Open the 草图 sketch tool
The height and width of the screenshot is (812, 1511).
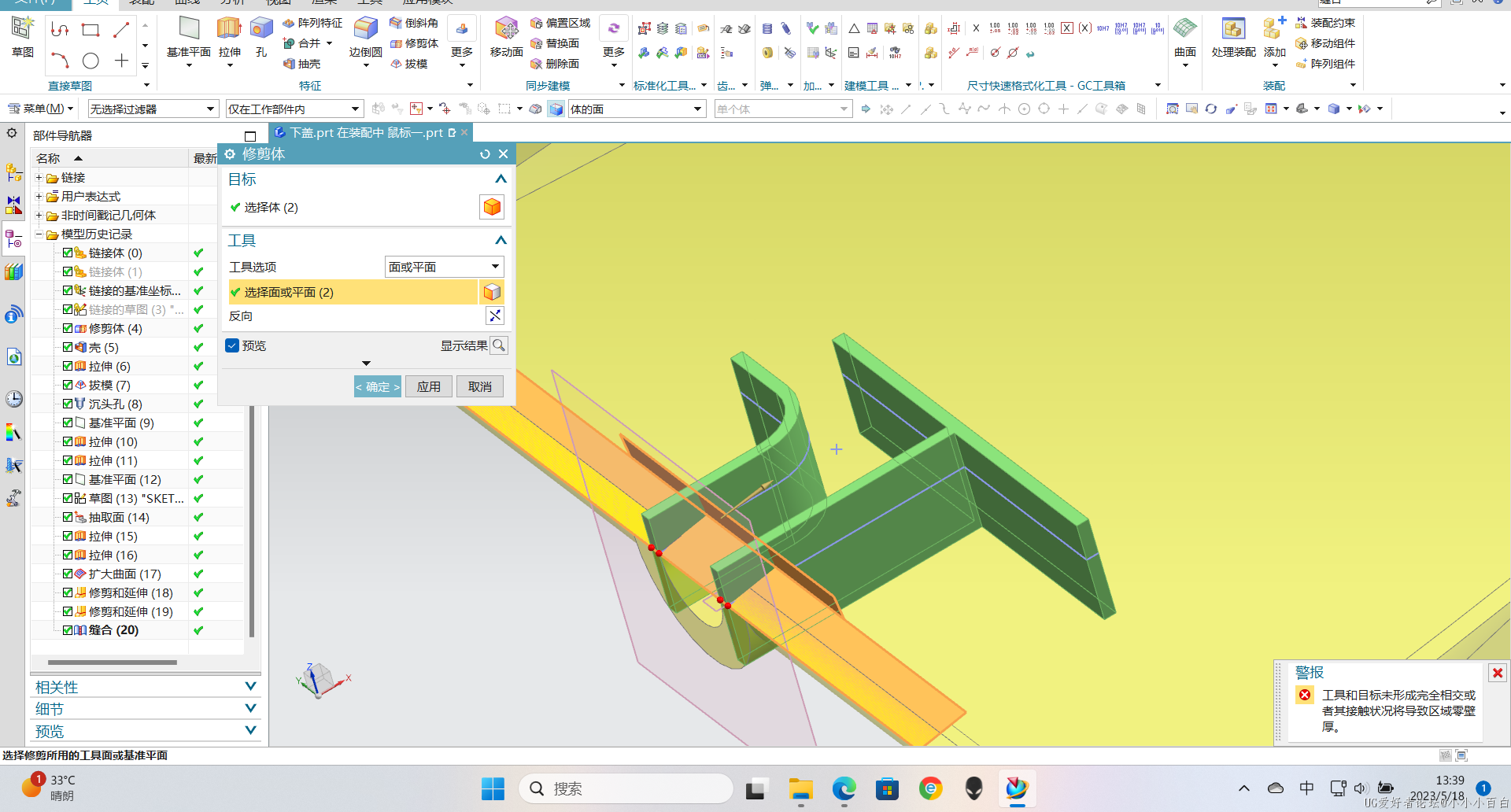[x=23, y=37]
